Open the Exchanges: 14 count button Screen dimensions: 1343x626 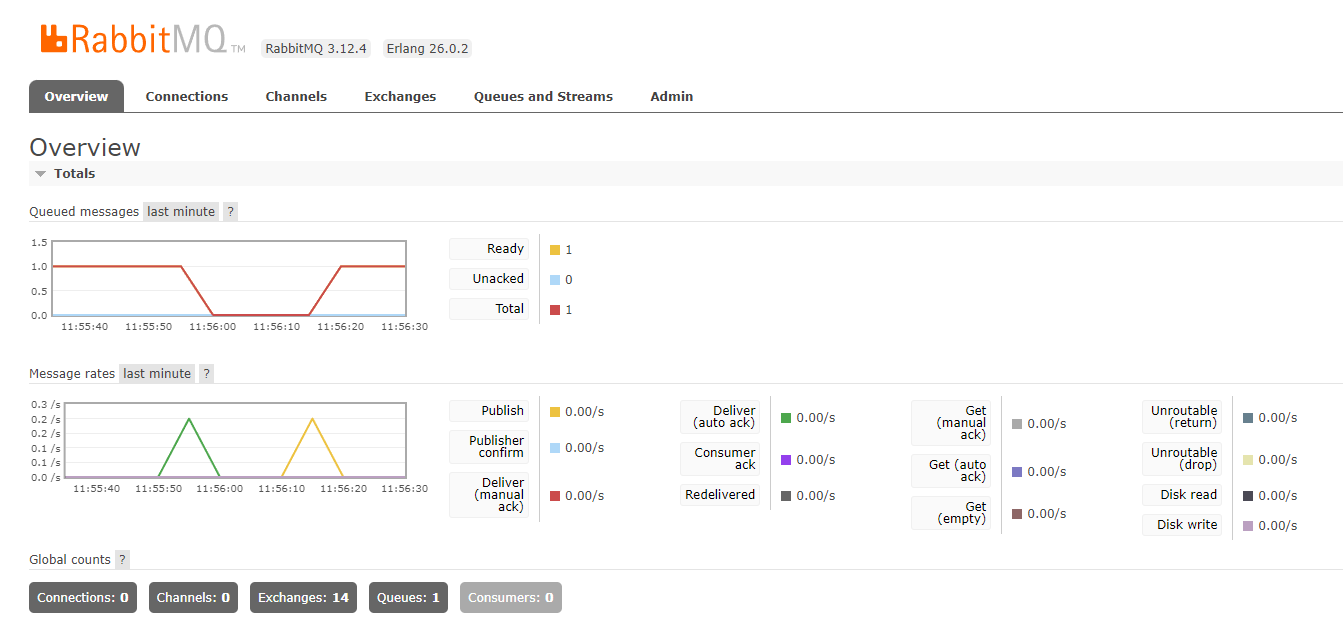pyautogui.click(x=303, y=598)
